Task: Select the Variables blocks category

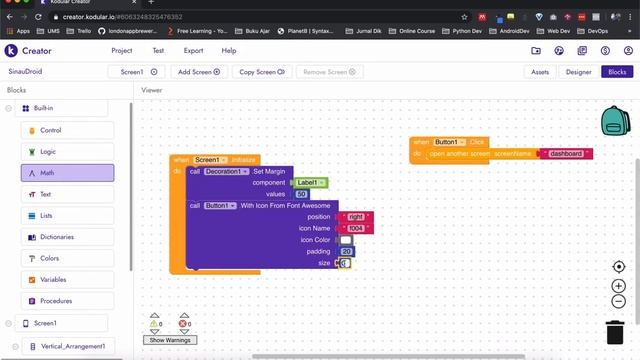Action: (67, 280)
